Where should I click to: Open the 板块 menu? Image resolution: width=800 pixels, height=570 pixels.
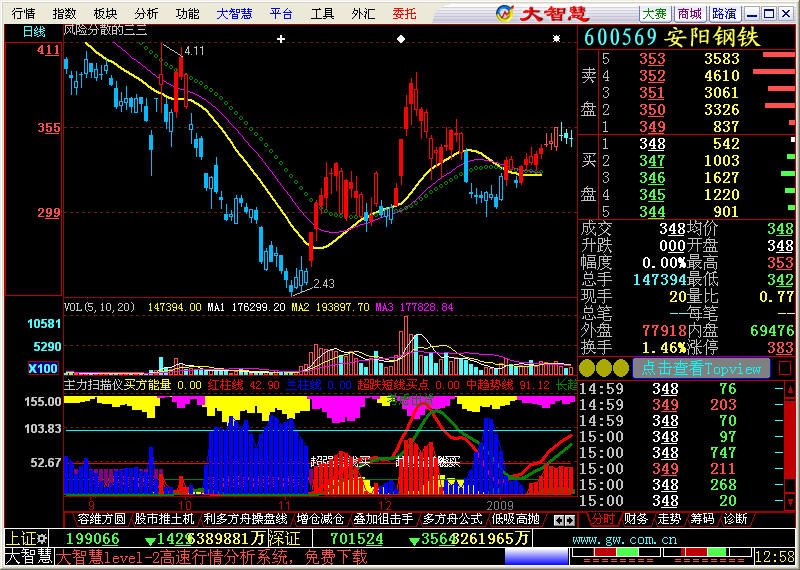(x=105, y=13)
